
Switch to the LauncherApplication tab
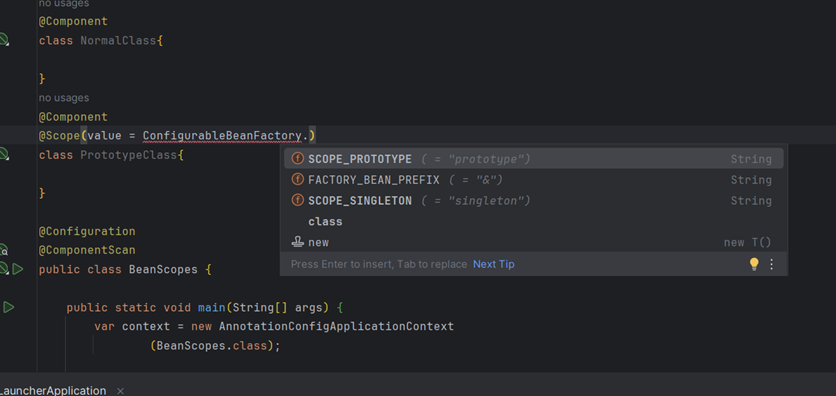53,391
